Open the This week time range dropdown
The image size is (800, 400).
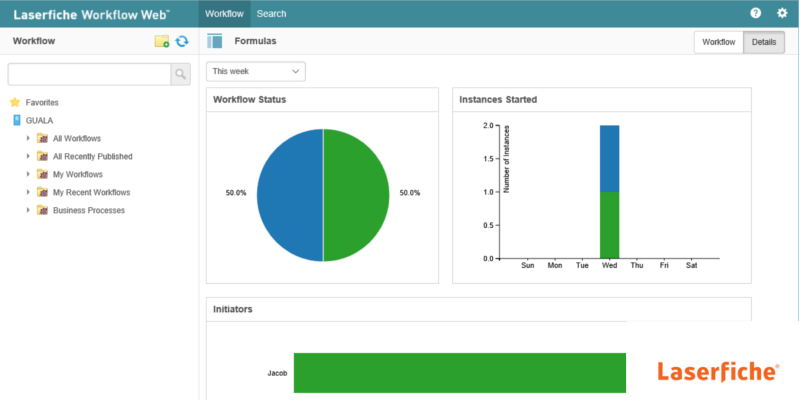click(x=256, y=71)
